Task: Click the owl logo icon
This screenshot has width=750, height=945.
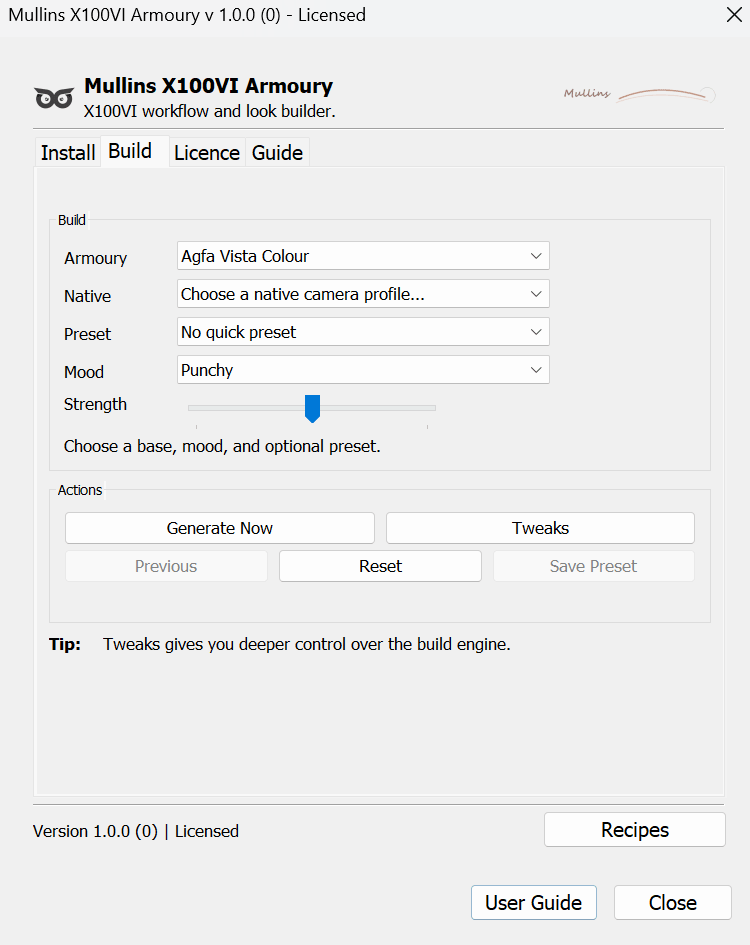Action: [x=54, y=98]
